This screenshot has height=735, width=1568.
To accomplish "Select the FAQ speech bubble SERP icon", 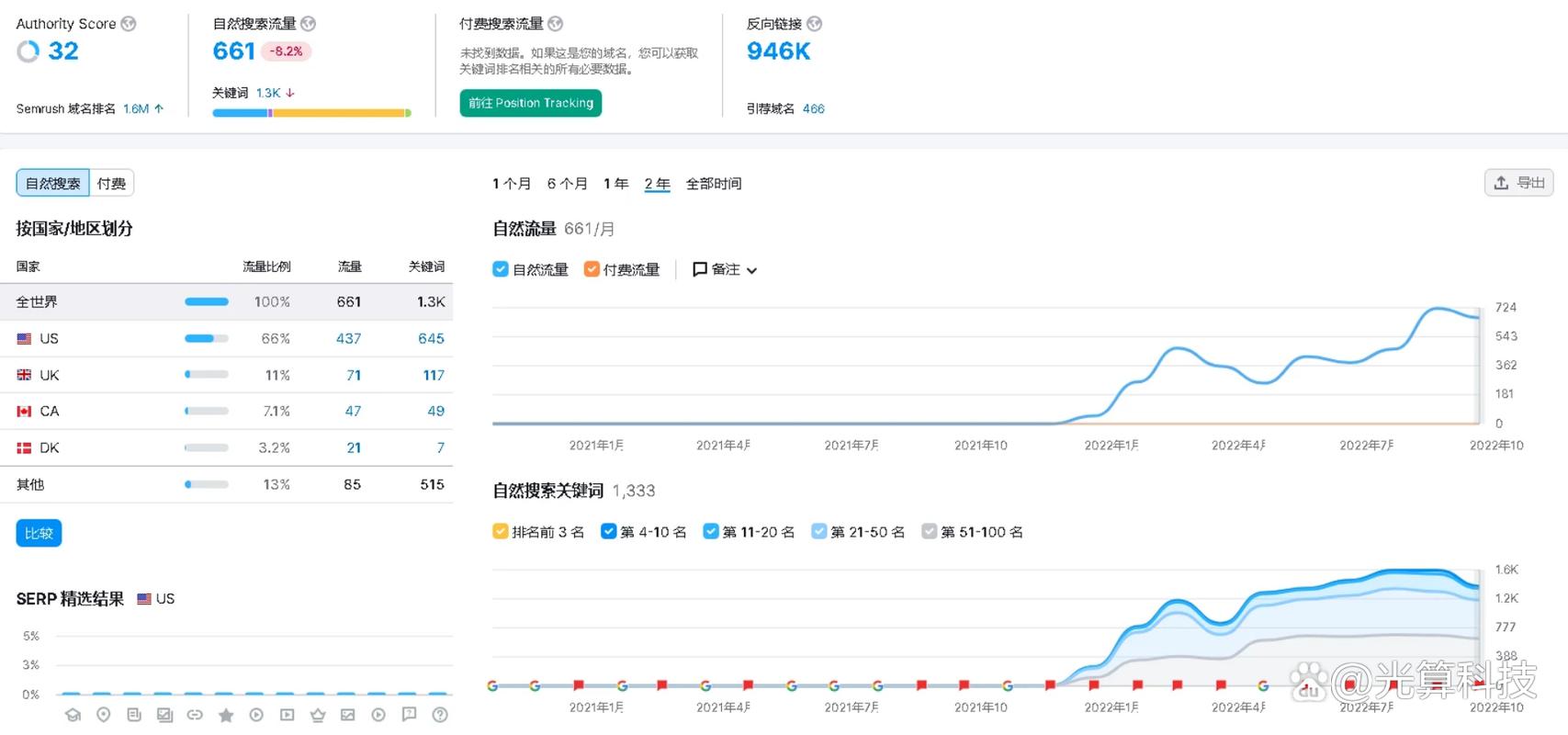I will coord(410,715).
